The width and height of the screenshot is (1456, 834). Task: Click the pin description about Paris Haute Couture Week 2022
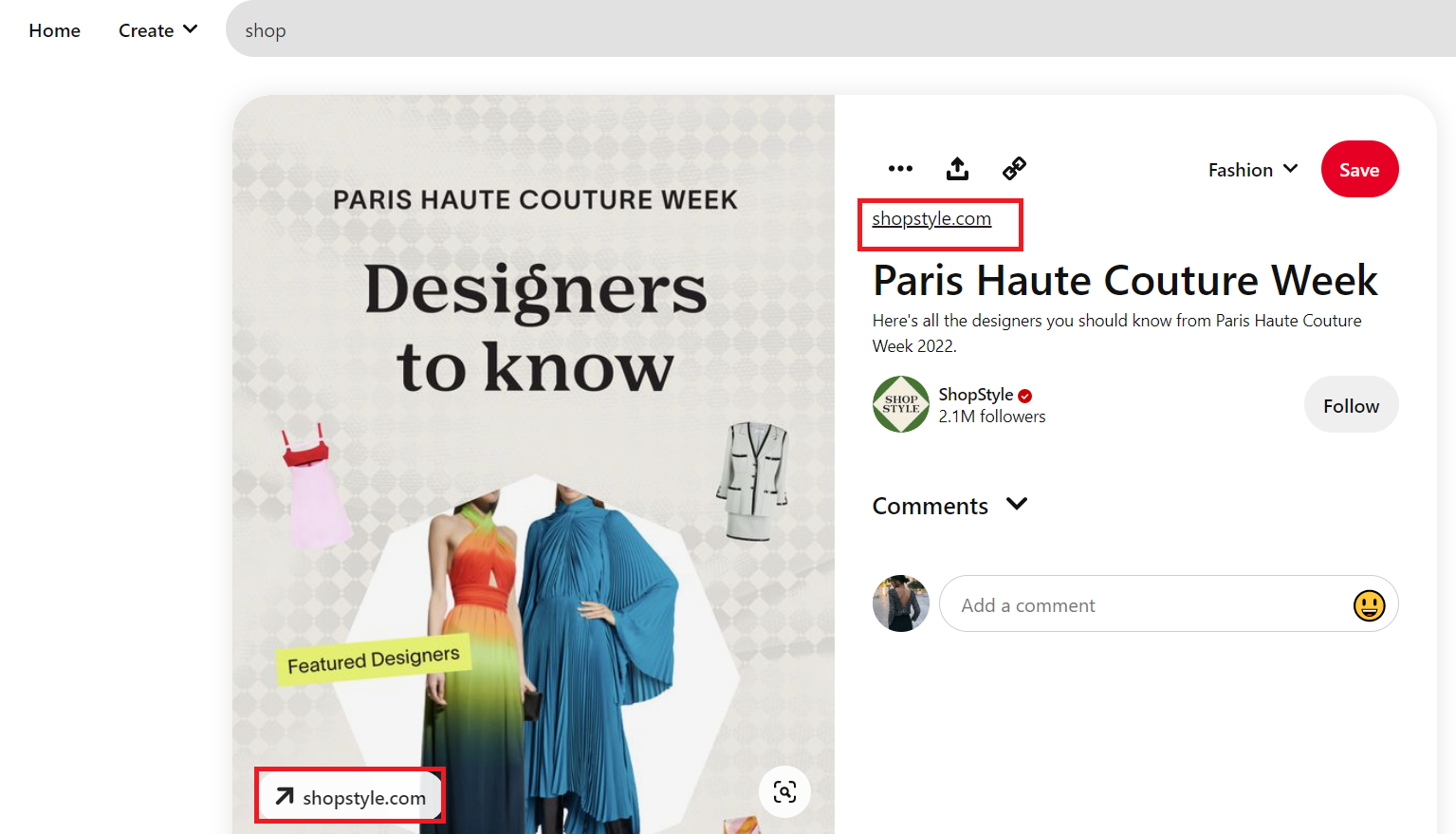[1116, 333]
